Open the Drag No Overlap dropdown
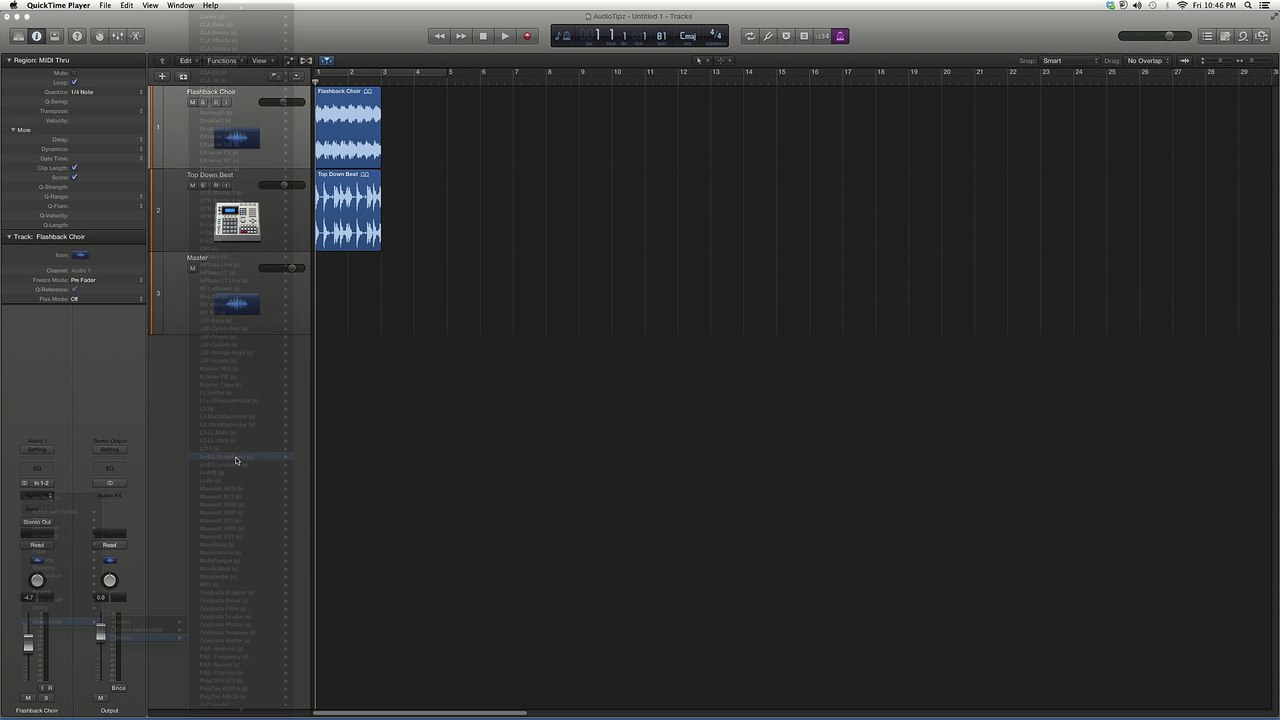This screenshot has width=1280, height=720. 1148,61
